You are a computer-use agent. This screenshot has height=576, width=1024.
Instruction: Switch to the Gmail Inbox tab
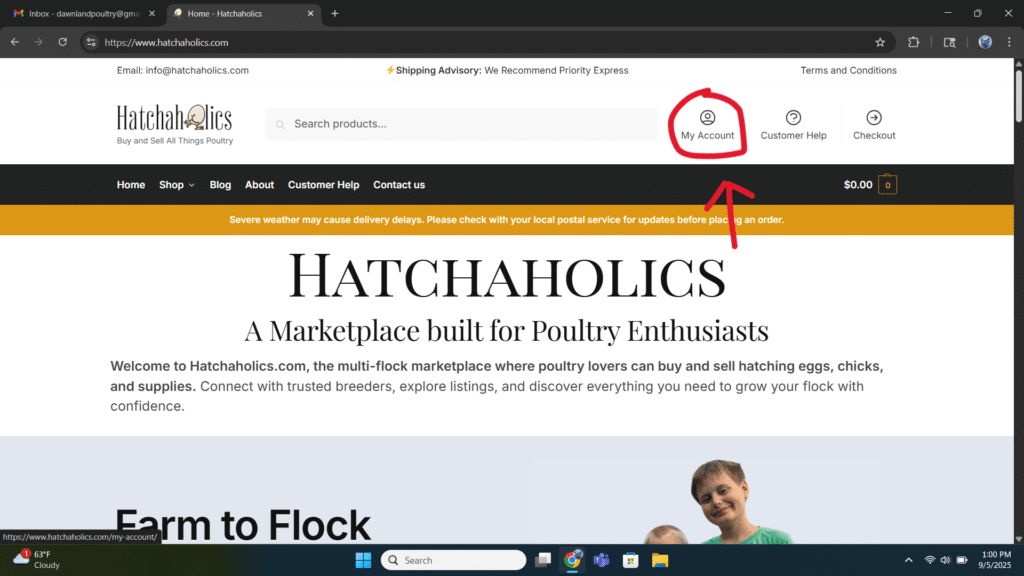pyautogui.click(x=83, y=13)
